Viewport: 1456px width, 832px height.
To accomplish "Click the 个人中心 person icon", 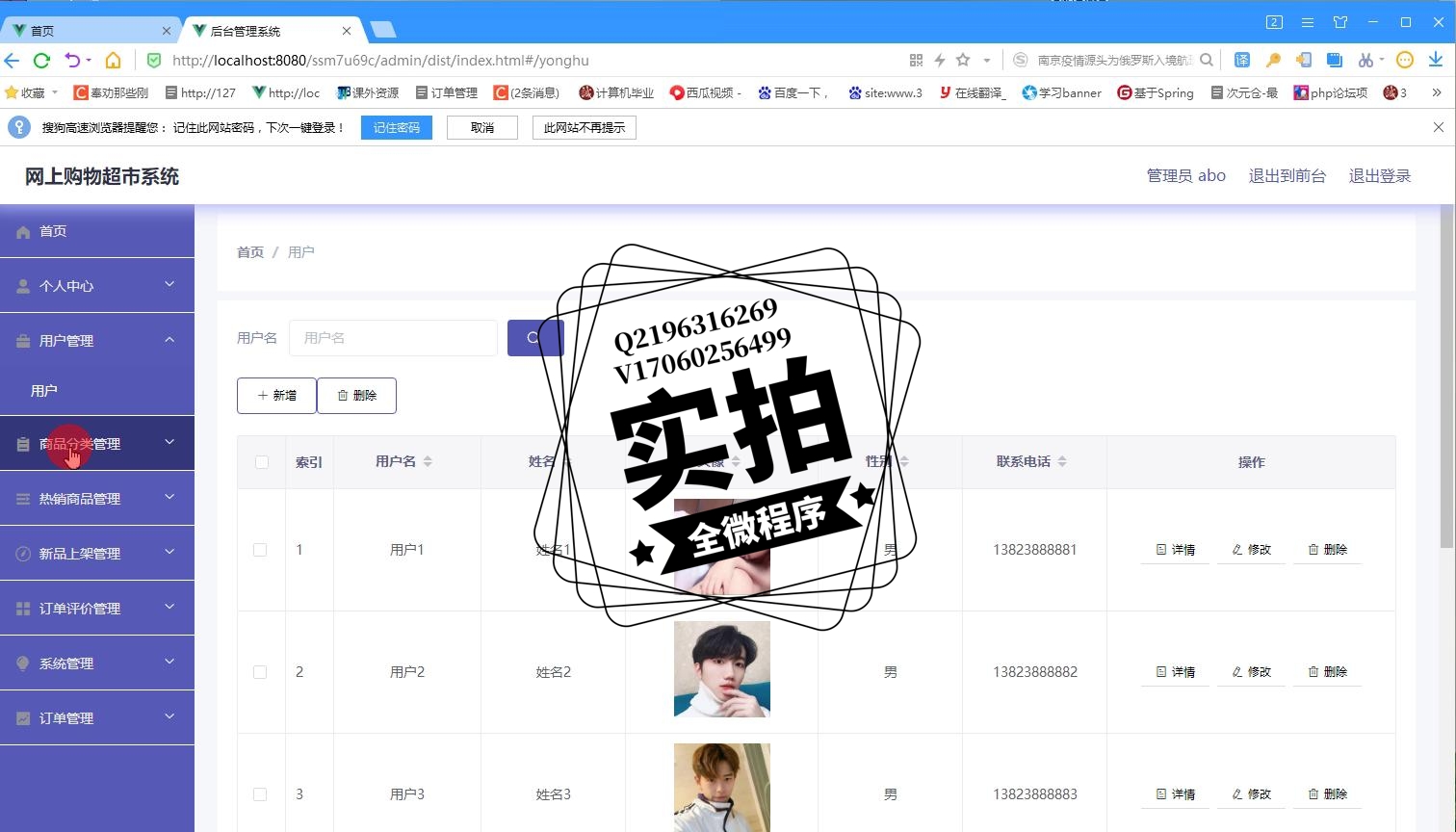I will 23,287.
